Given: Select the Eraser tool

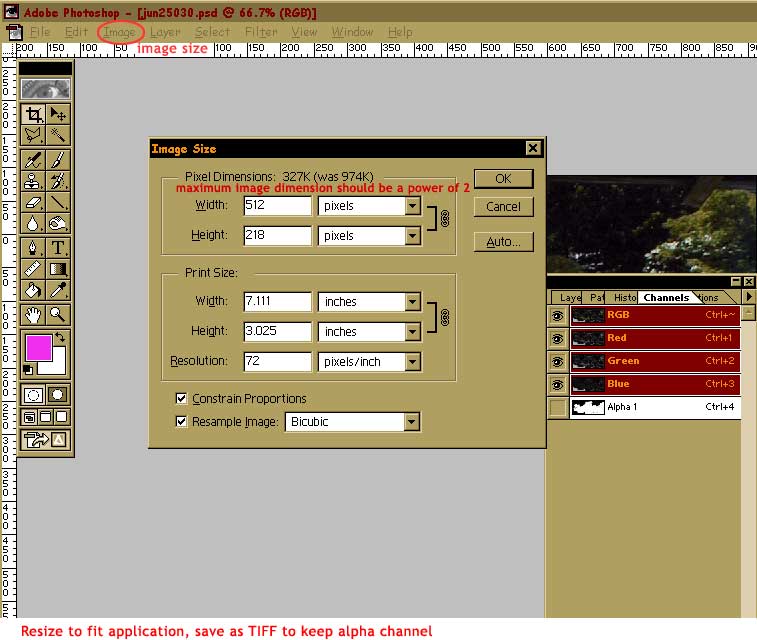Looking at the screenshot, I should click(x=33, y=203).
